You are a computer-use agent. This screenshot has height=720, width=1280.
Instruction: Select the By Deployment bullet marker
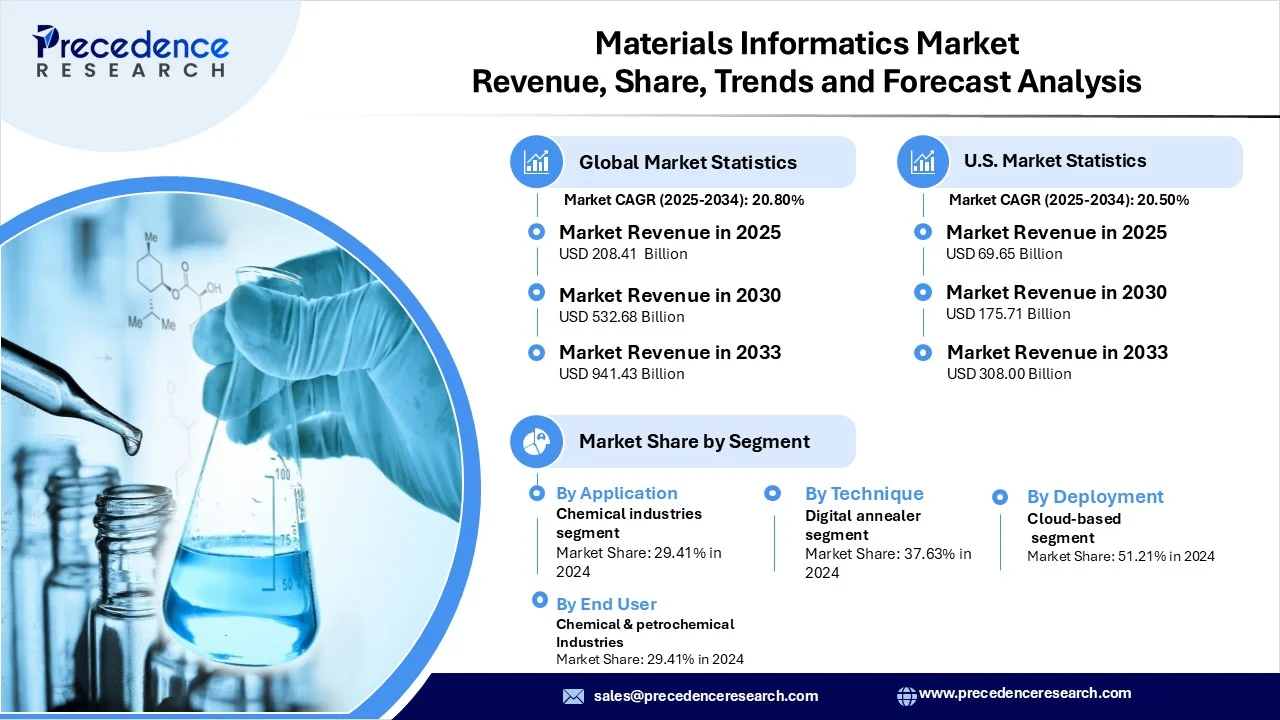[999, 496]
